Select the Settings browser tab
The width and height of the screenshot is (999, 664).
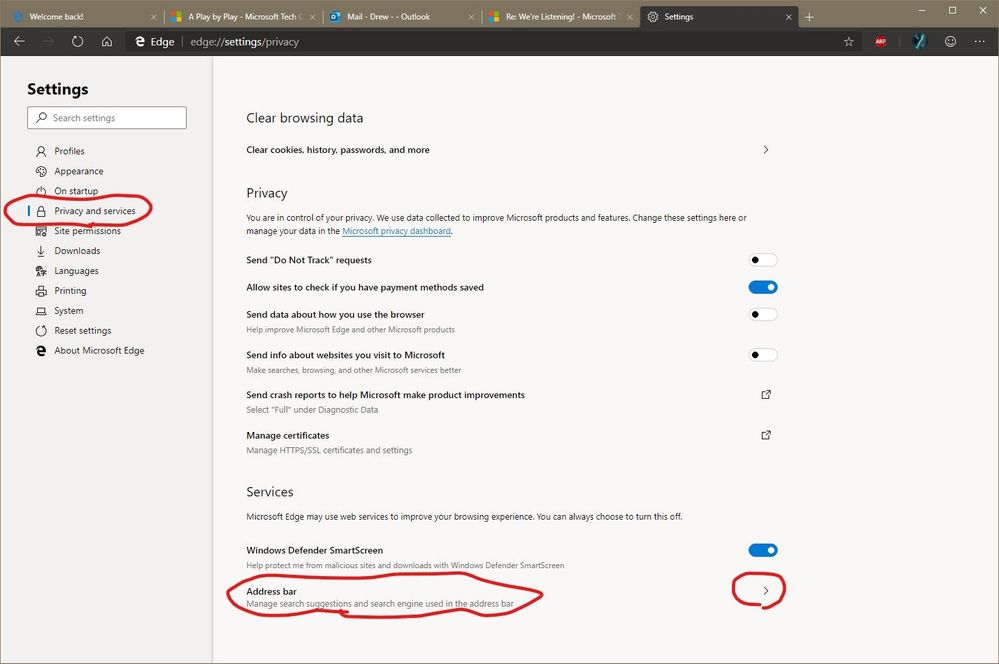coord(719,17)
